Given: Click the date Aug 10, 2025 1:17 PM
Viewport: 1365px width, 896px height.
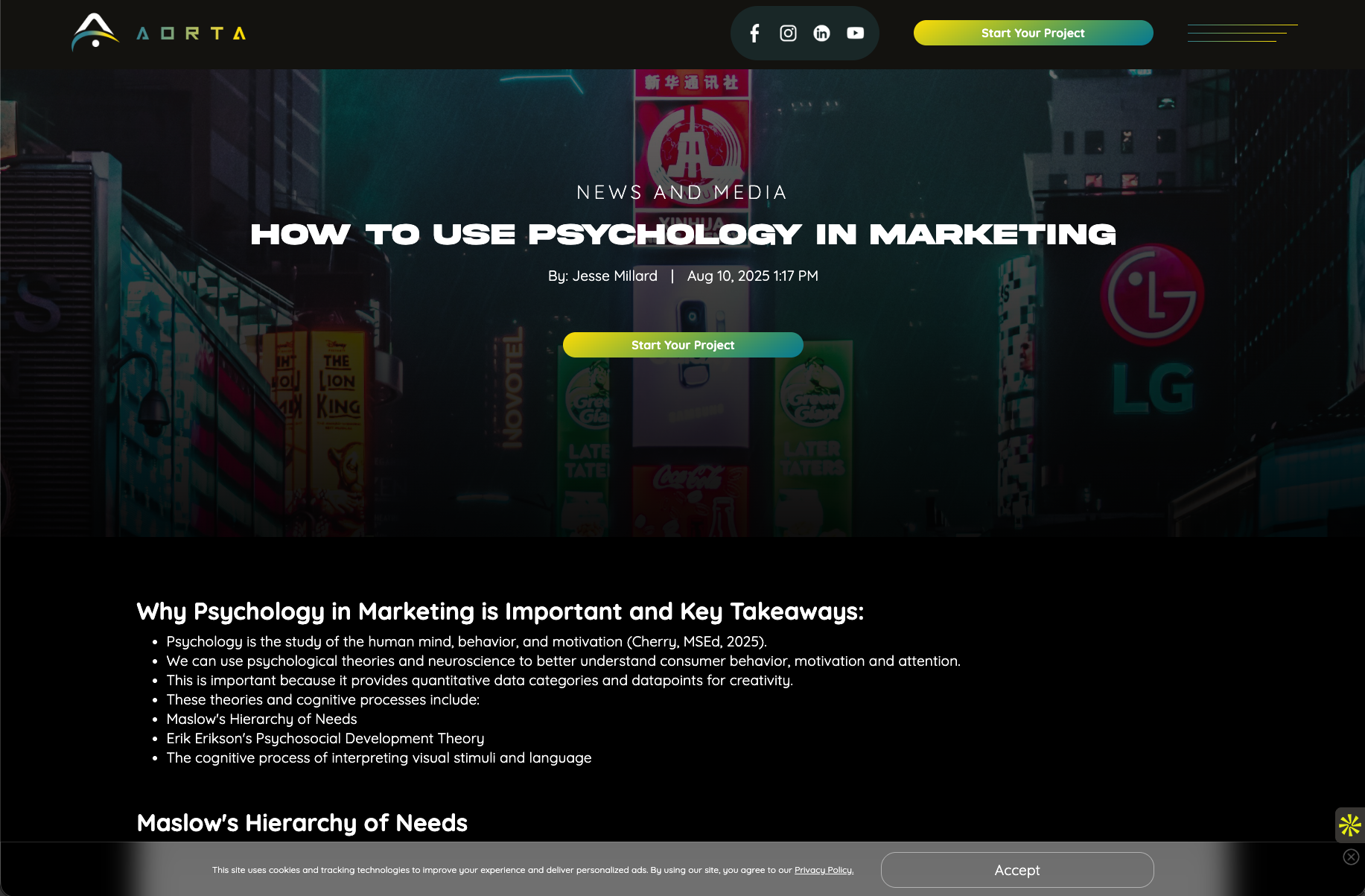Looking at the screenshot, I should click(x=752, y=276).
